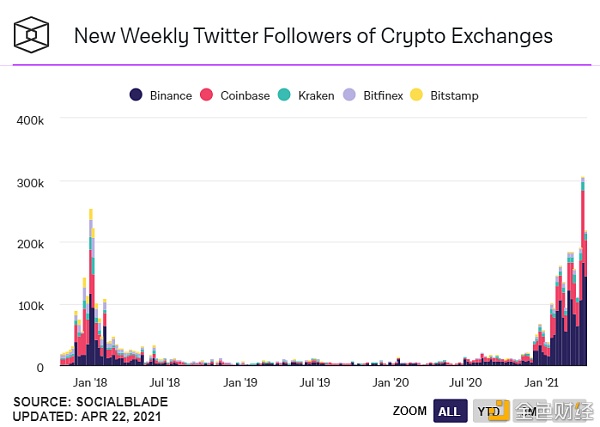Toggle Coinbase series via red dot
600x427 pixels.
point(206,95)
